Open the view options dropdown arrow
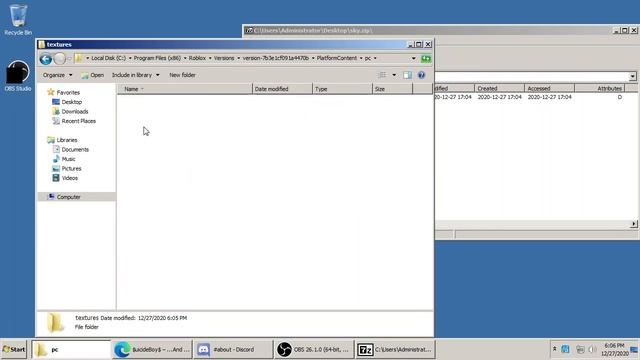The height and width of the screenshot is (360, 640). pyautogui.click(x=394, y=75)
